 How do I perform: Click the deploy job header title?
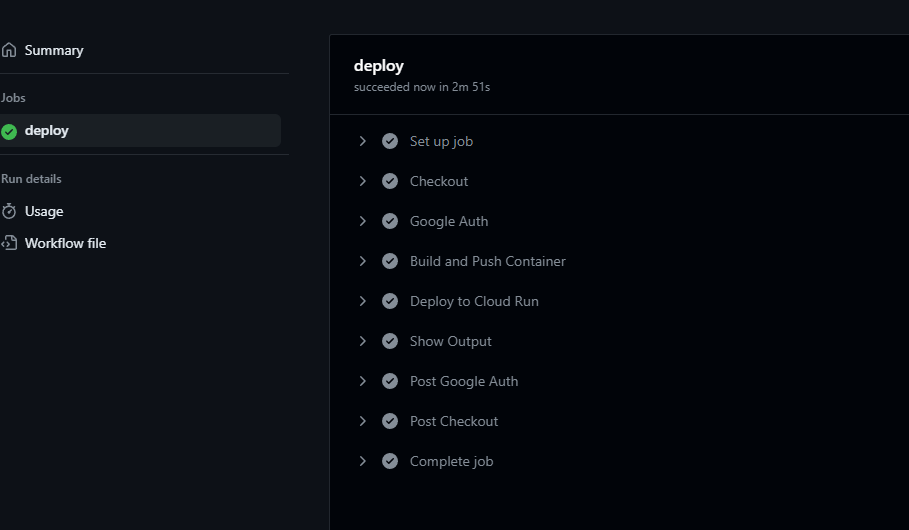pyautogui.click(x=379, y=66)
